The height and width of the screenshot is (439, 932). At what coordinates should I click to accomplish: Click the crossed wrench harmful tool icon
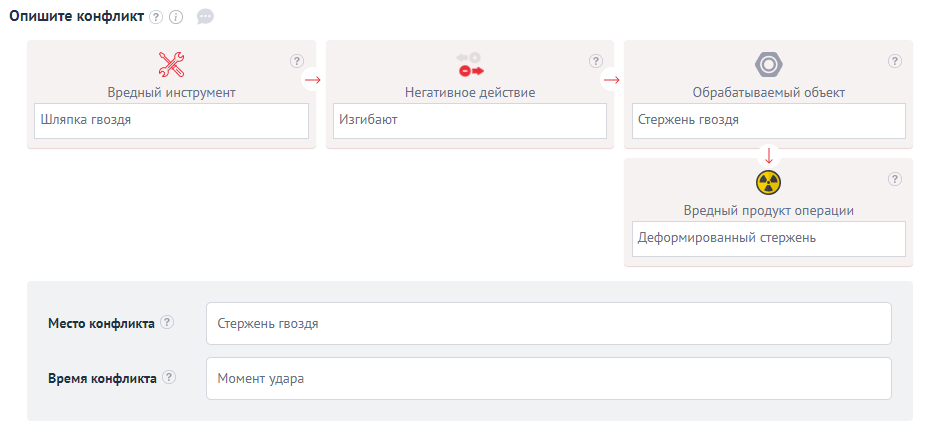[x=172, y=65]
